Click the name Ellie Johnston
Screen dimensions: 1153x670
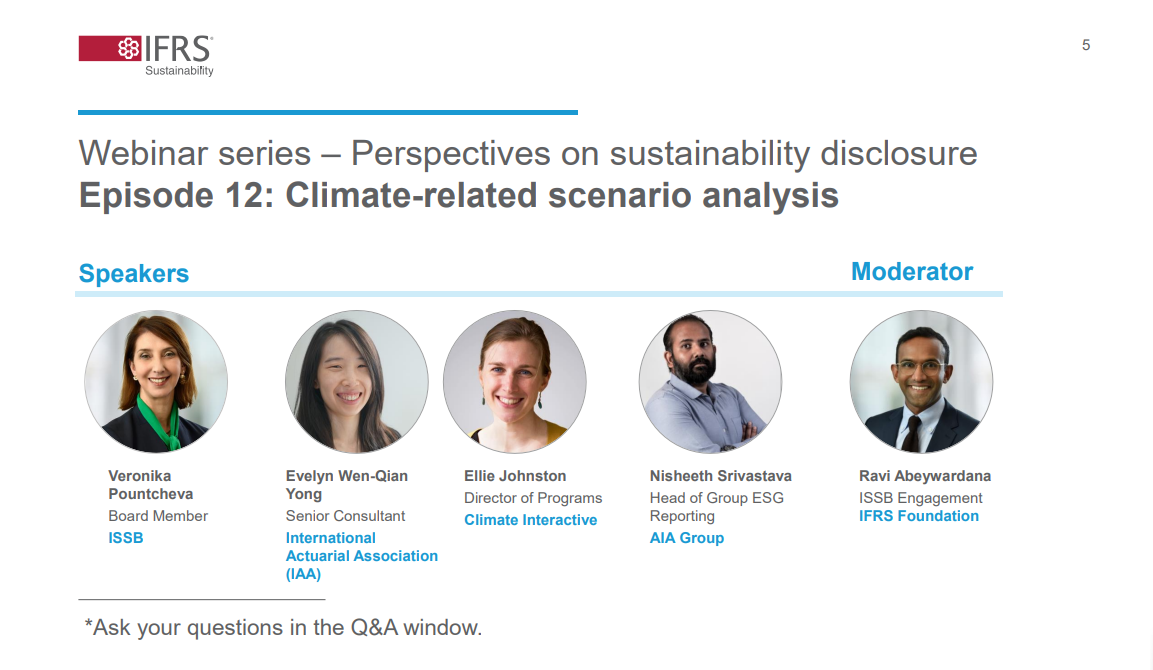point(515,476)
